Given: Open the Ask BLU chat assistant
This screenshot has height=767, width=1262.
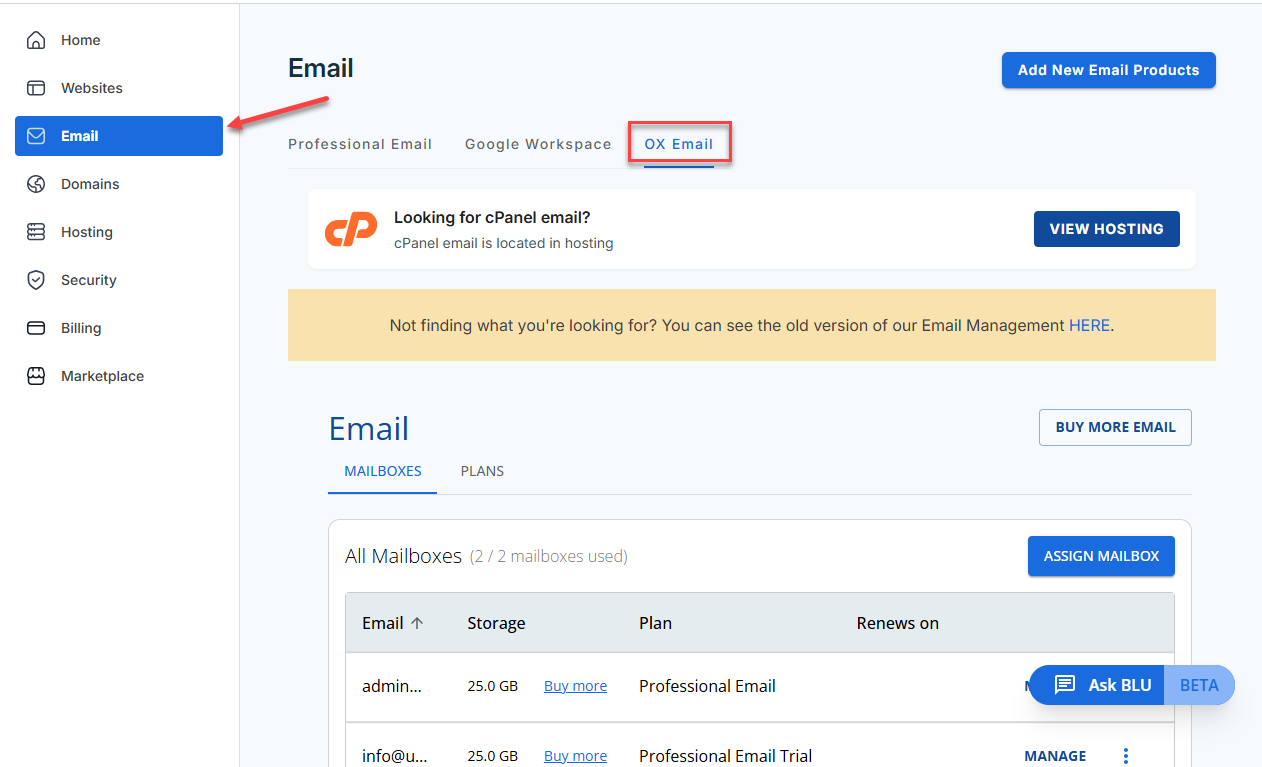Looking at the screenshot, I should [x=1105, y=685].
